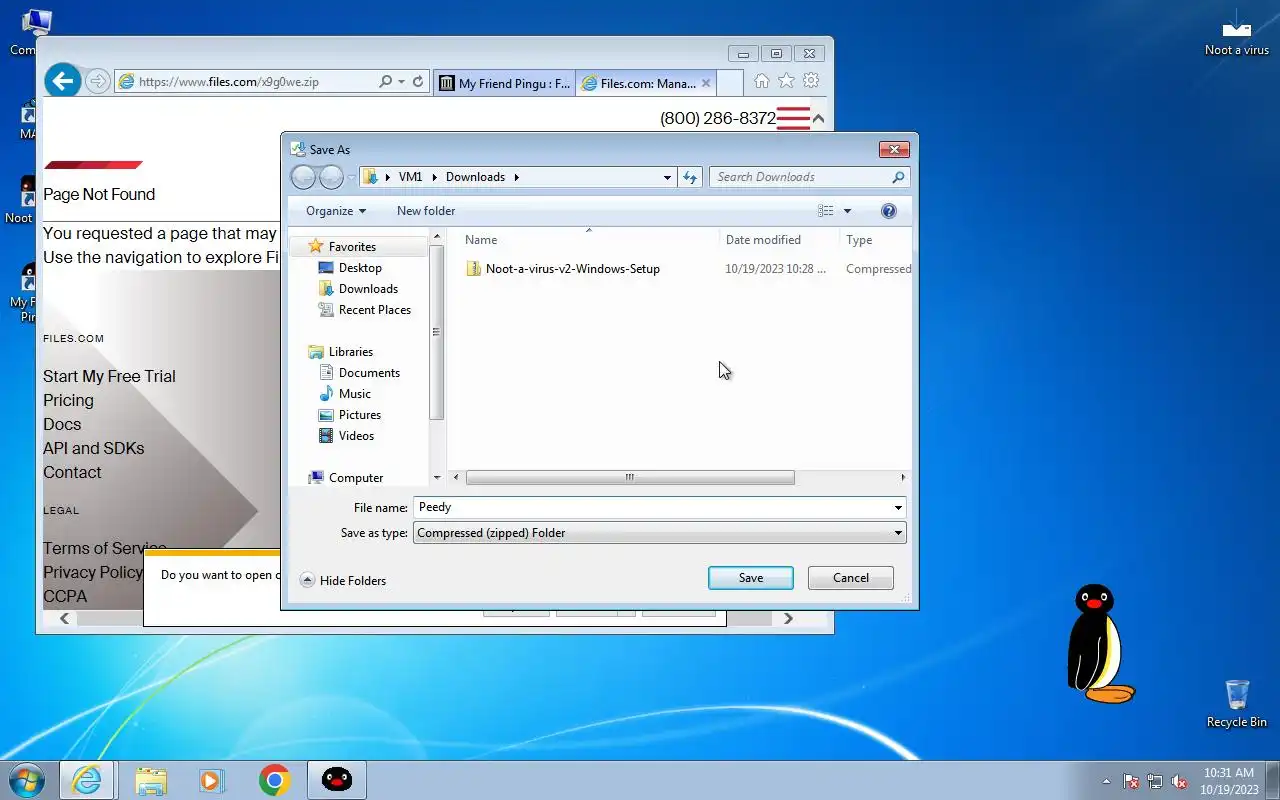This screenshot has height=800, width=1280.
Task: Click the file list horizontal scrollbar thumb
Action: tap(630, 478)
